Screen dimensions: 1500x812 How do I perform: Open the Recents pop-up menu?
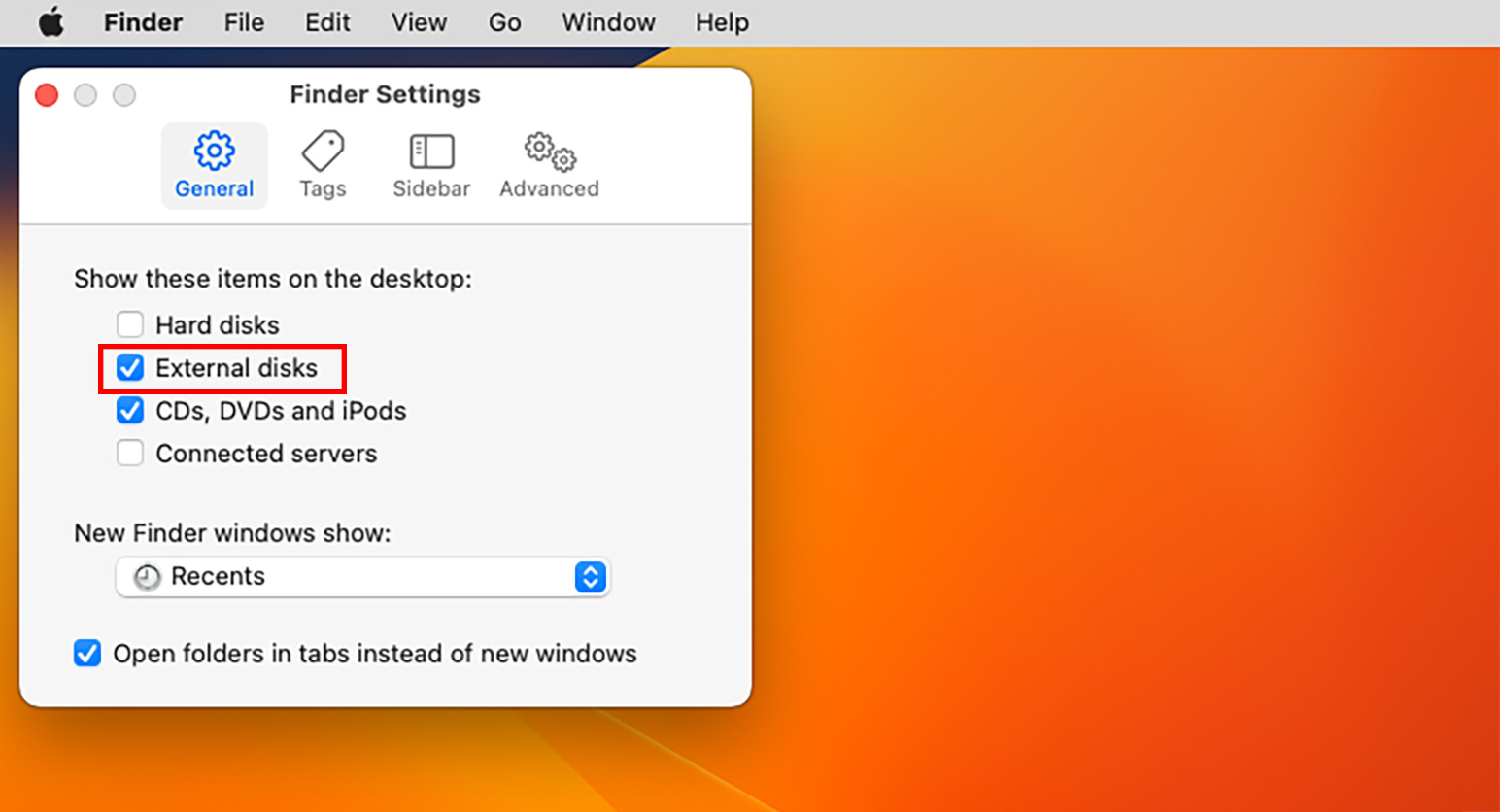coord(362,577)
